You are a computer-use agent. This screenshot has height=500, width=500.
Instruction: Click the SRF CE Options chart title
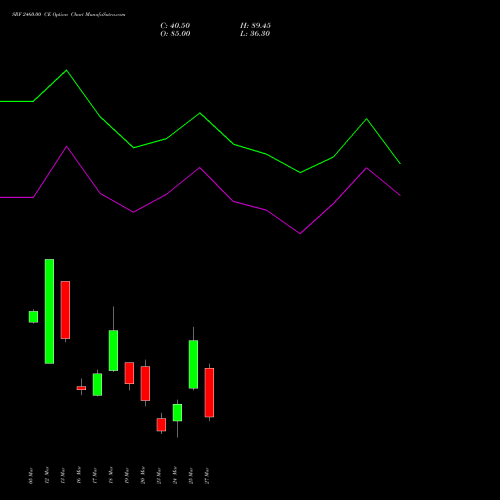point(69,15)
